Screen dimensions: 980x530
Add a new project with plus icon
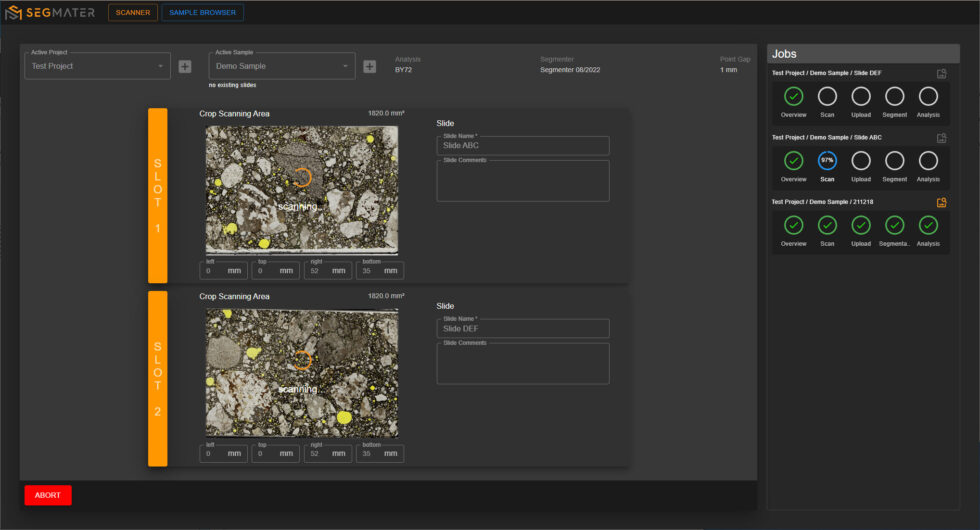point(185,66)
